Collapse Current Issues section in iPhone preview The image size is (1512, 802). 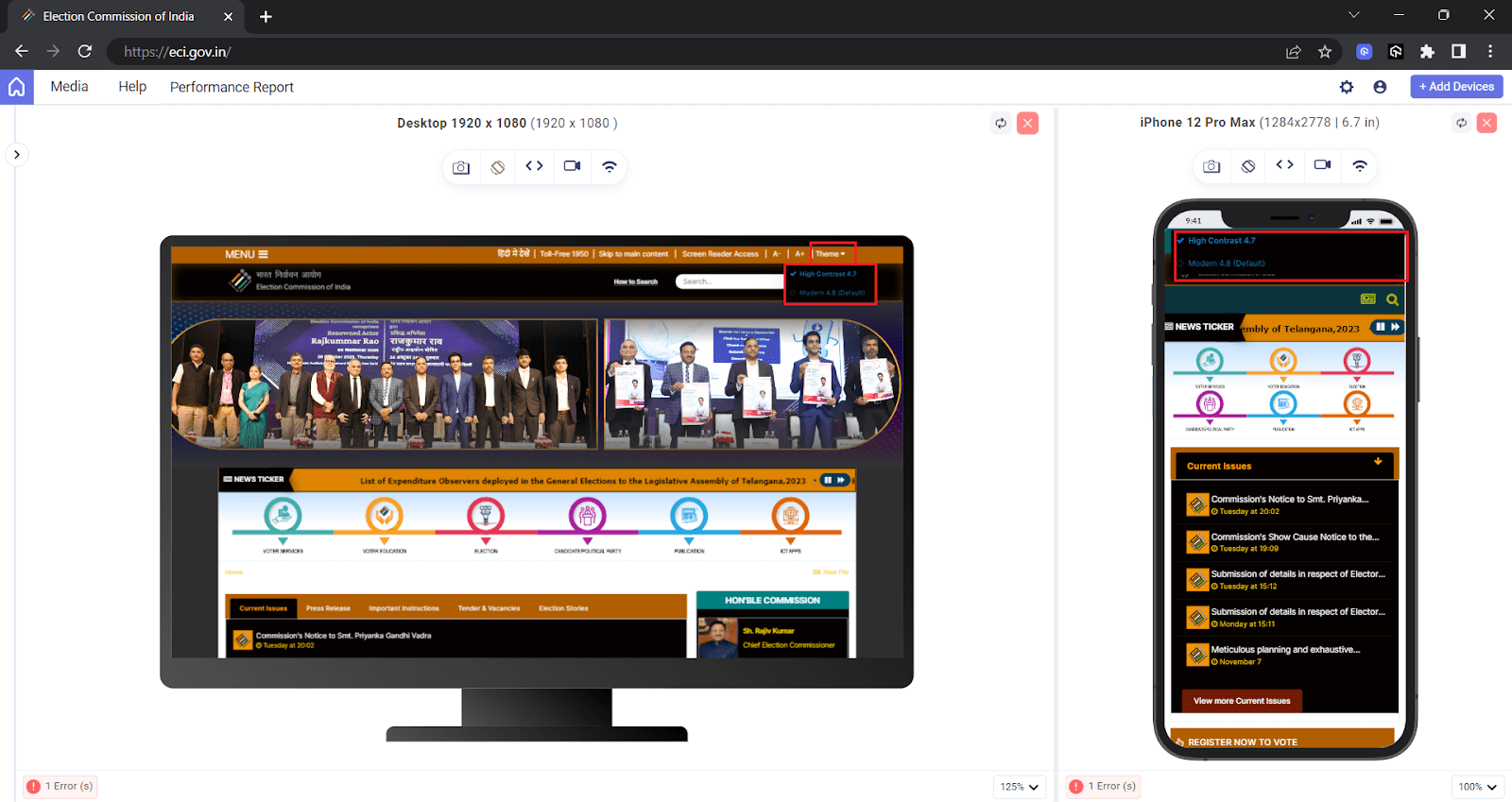coord(1378,462)
